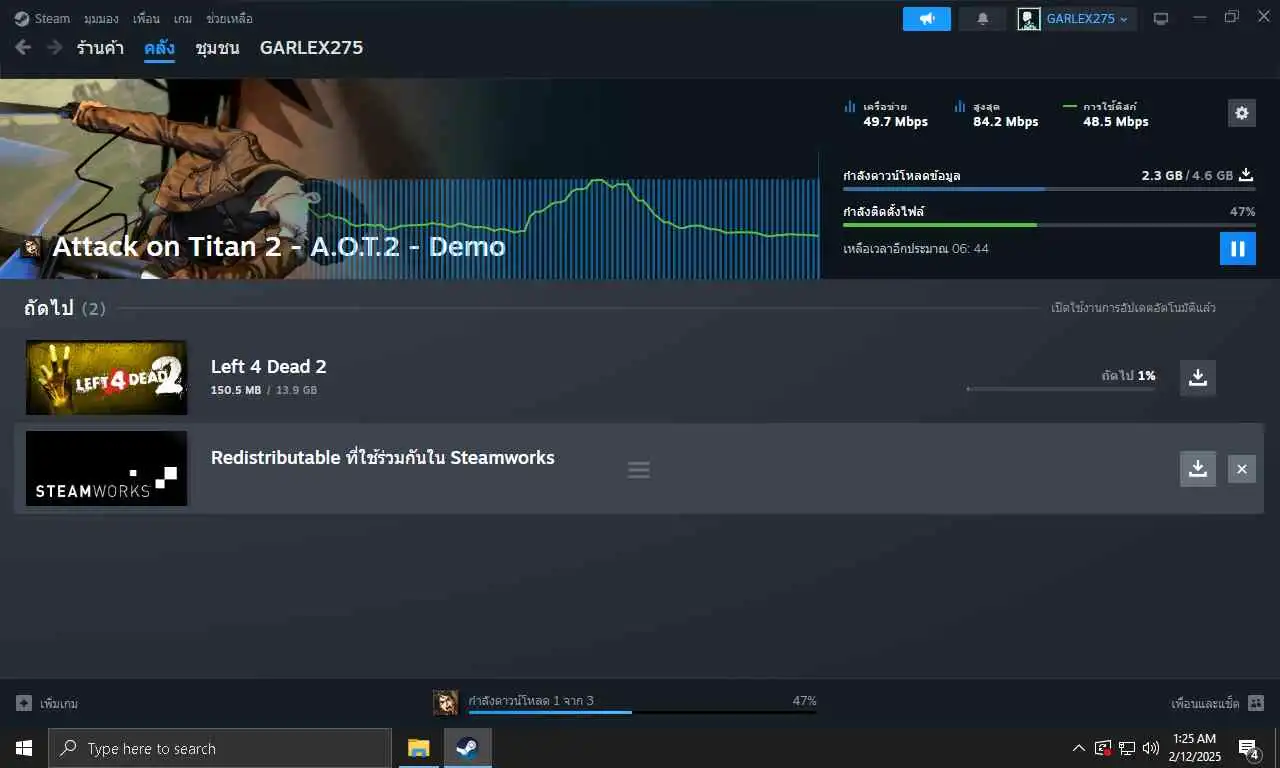This screenshot has height=768, width=1280.
Task: Click the small Attack on Titan game icon
Action: tap(32, 247)
